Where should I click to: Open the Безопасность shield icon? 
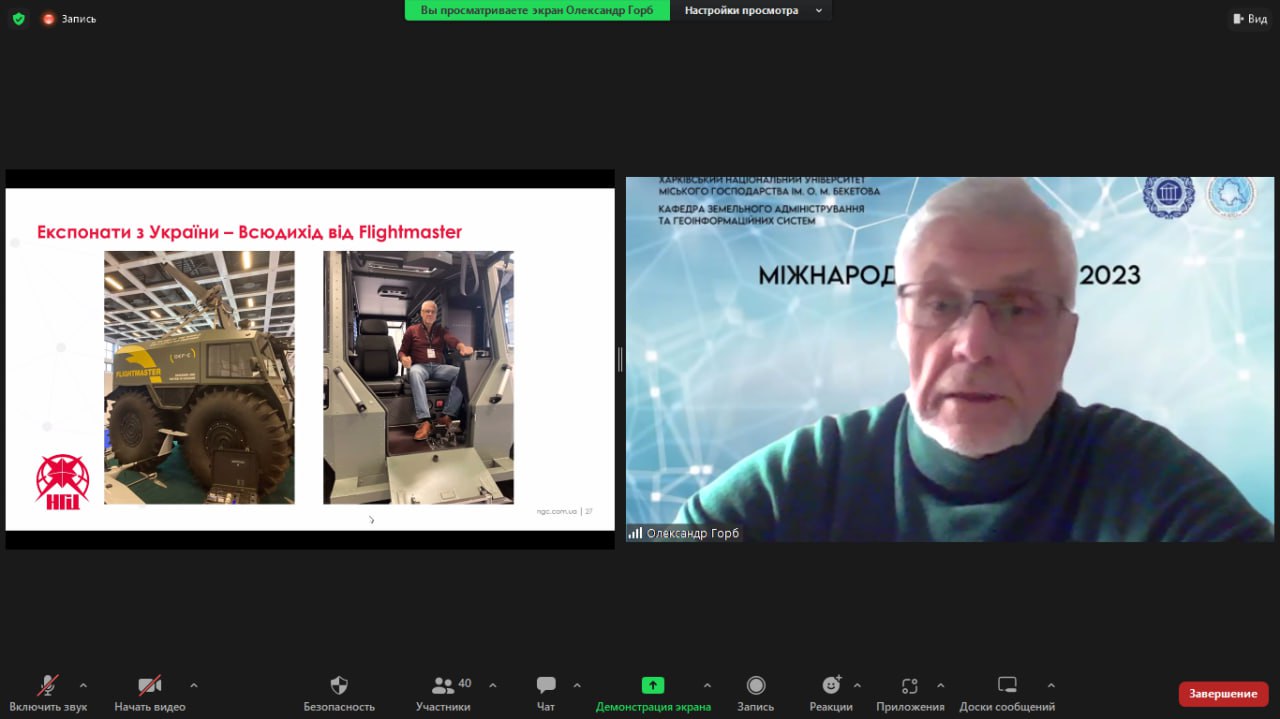(339, 685)
